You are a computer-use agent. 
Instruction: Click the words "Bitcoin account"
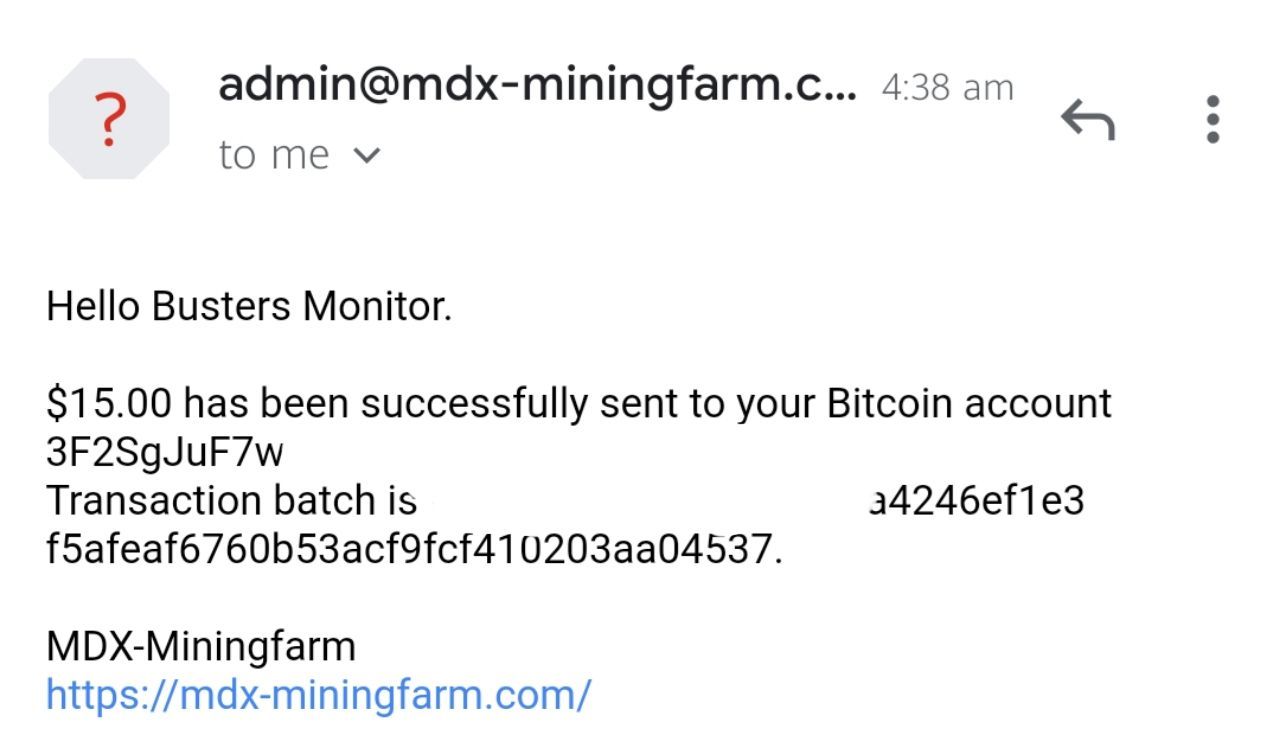(969, 404)
